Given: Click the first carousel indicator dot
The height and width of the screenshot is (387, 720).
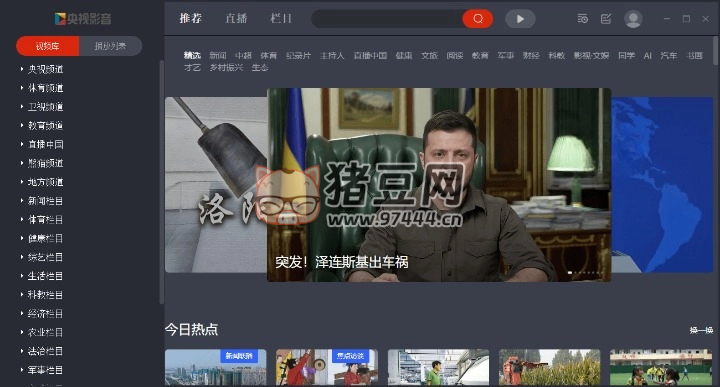Looking at the screenshot, I should [x=570, y=273].
